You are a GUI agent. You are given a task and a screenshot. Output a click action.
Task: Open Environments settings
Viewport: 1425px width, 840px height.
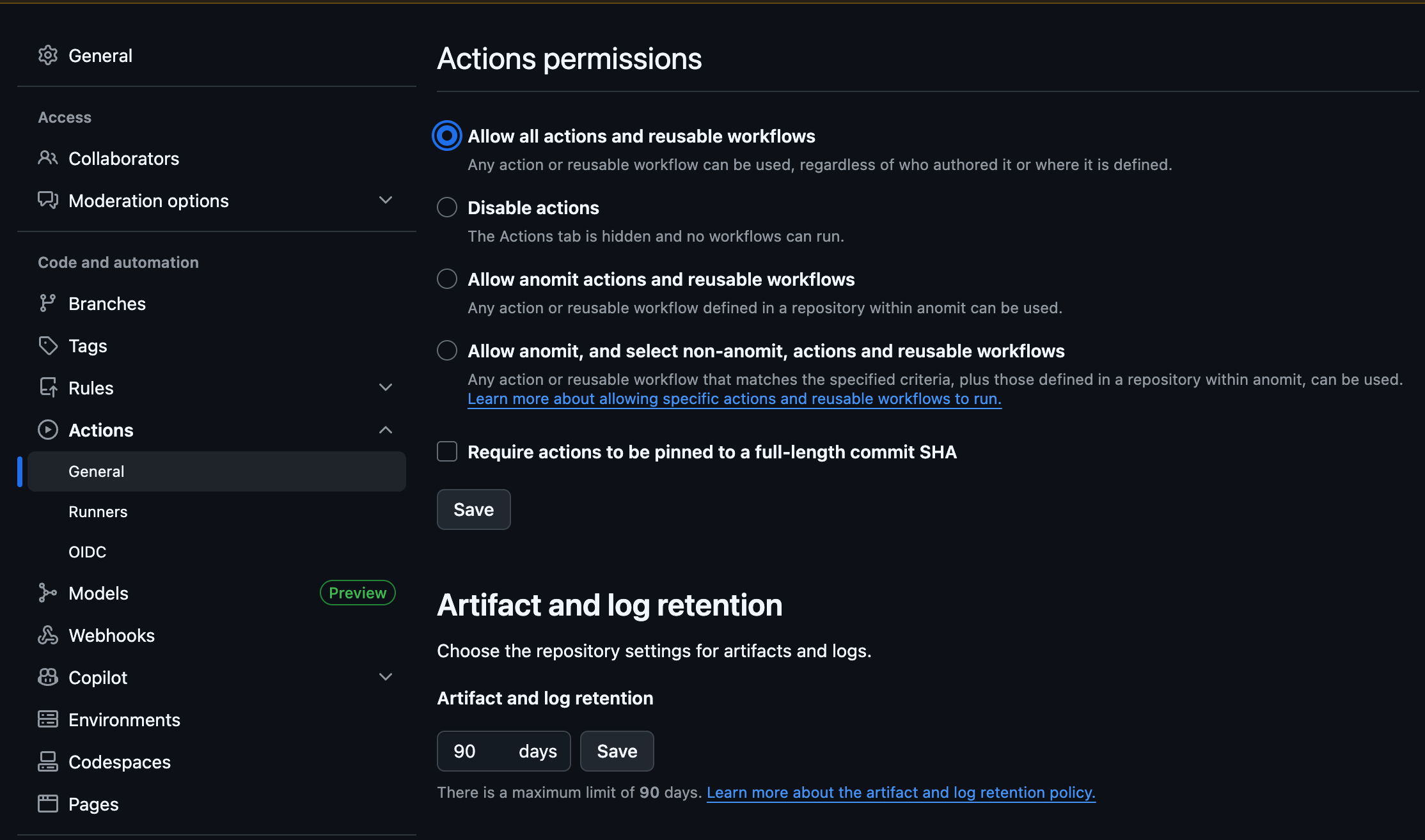(x=217, y=719)
